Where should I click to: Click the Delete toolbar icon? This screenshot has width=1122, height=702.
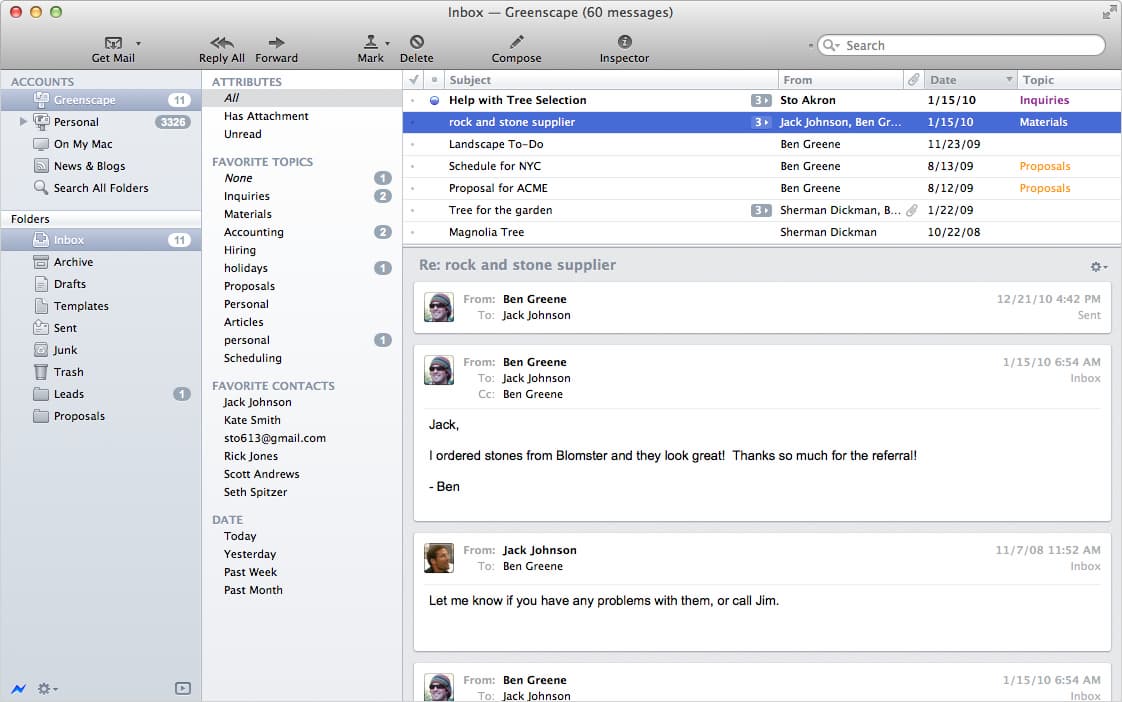click(x=416, y=42)
